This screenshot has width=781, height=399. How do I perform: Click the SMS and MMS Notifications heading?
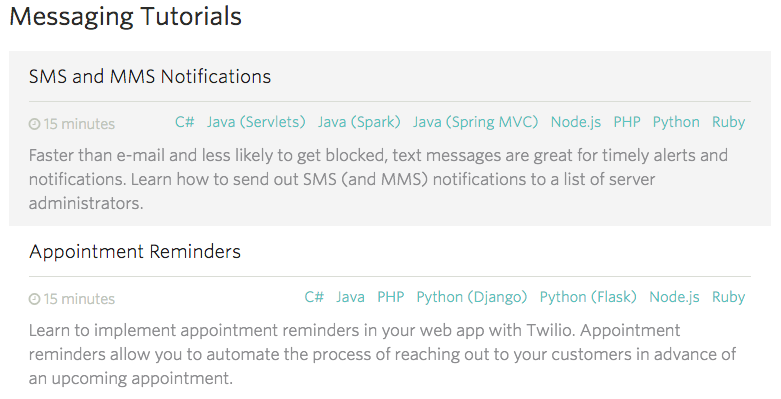(x=150, y=77)
